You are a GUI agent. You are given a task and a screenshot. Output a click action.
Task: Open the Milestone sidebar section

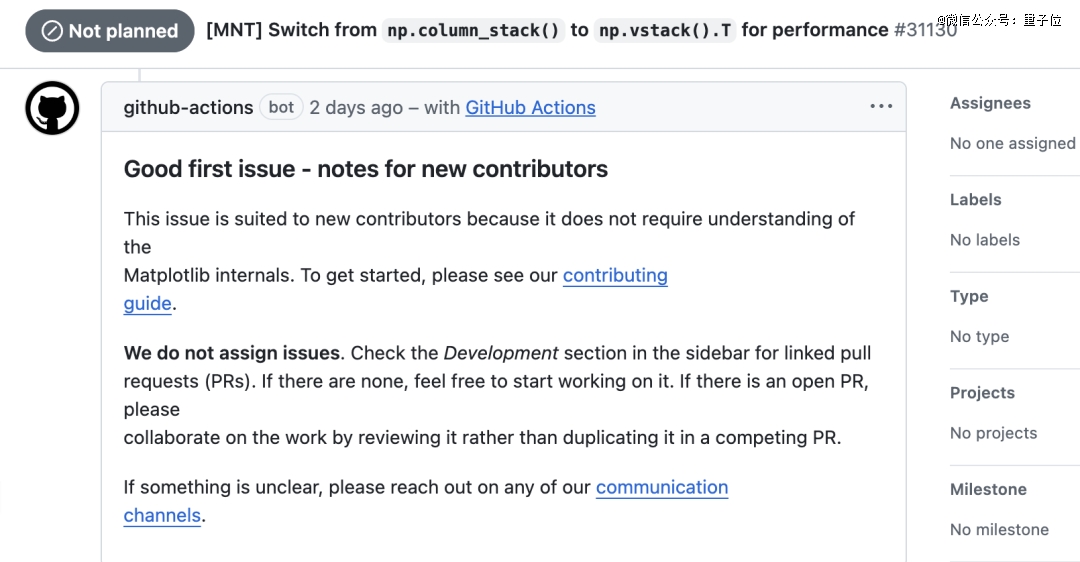[x=988, y=489]
